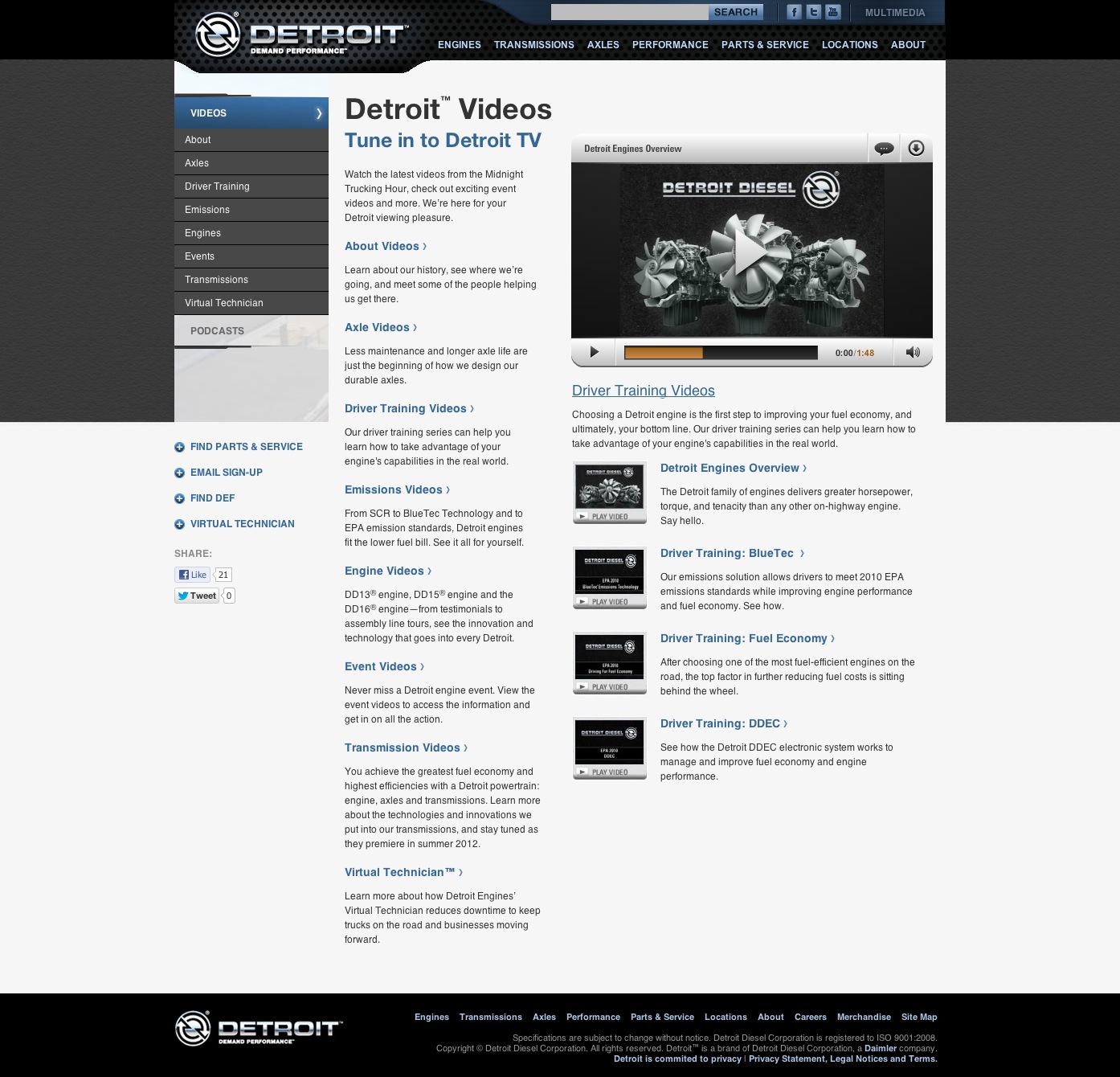Select Events in the Videos sidebar

pyautogui.click(x=251, y=256)
